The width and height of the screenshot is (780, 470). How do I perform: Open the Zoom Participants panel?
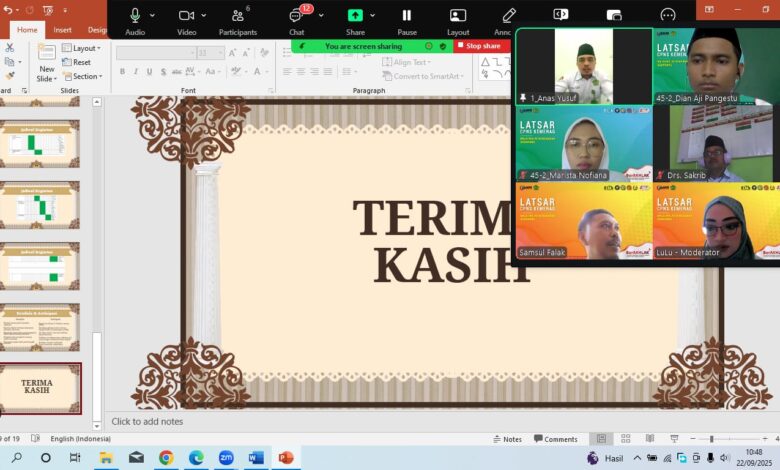coord(238,16)
